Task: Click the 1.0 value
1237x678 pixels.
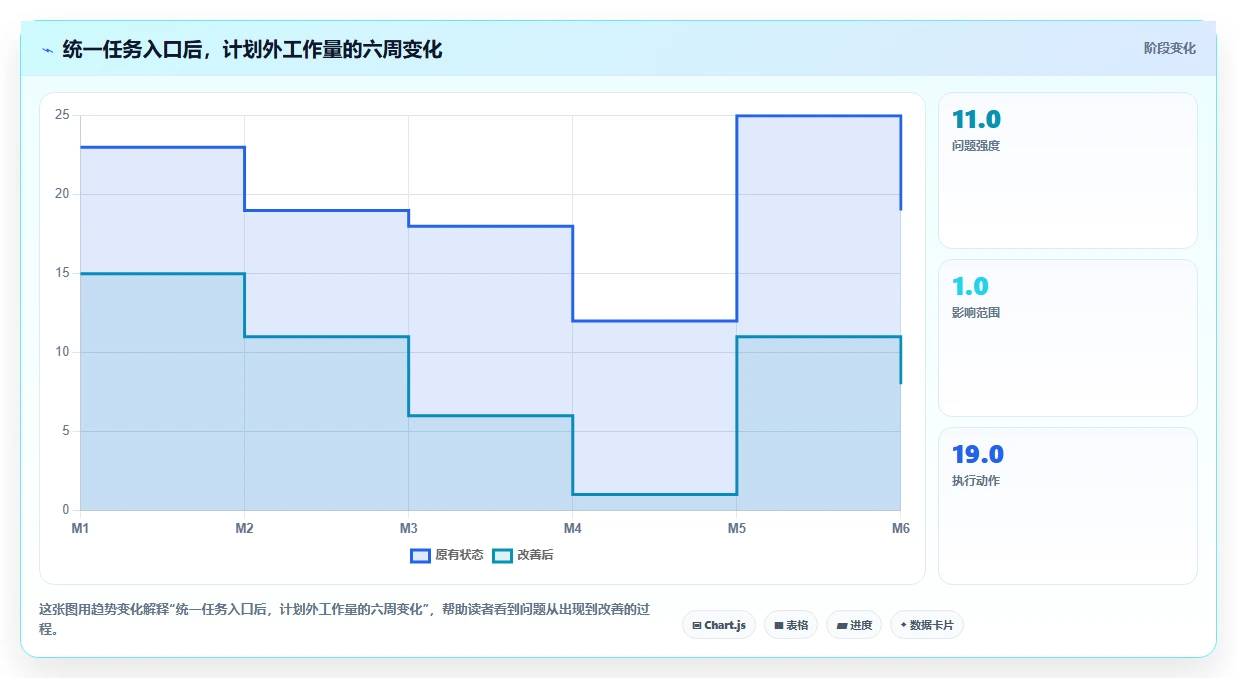Action: pyautogui.click(x=970, y=286)
